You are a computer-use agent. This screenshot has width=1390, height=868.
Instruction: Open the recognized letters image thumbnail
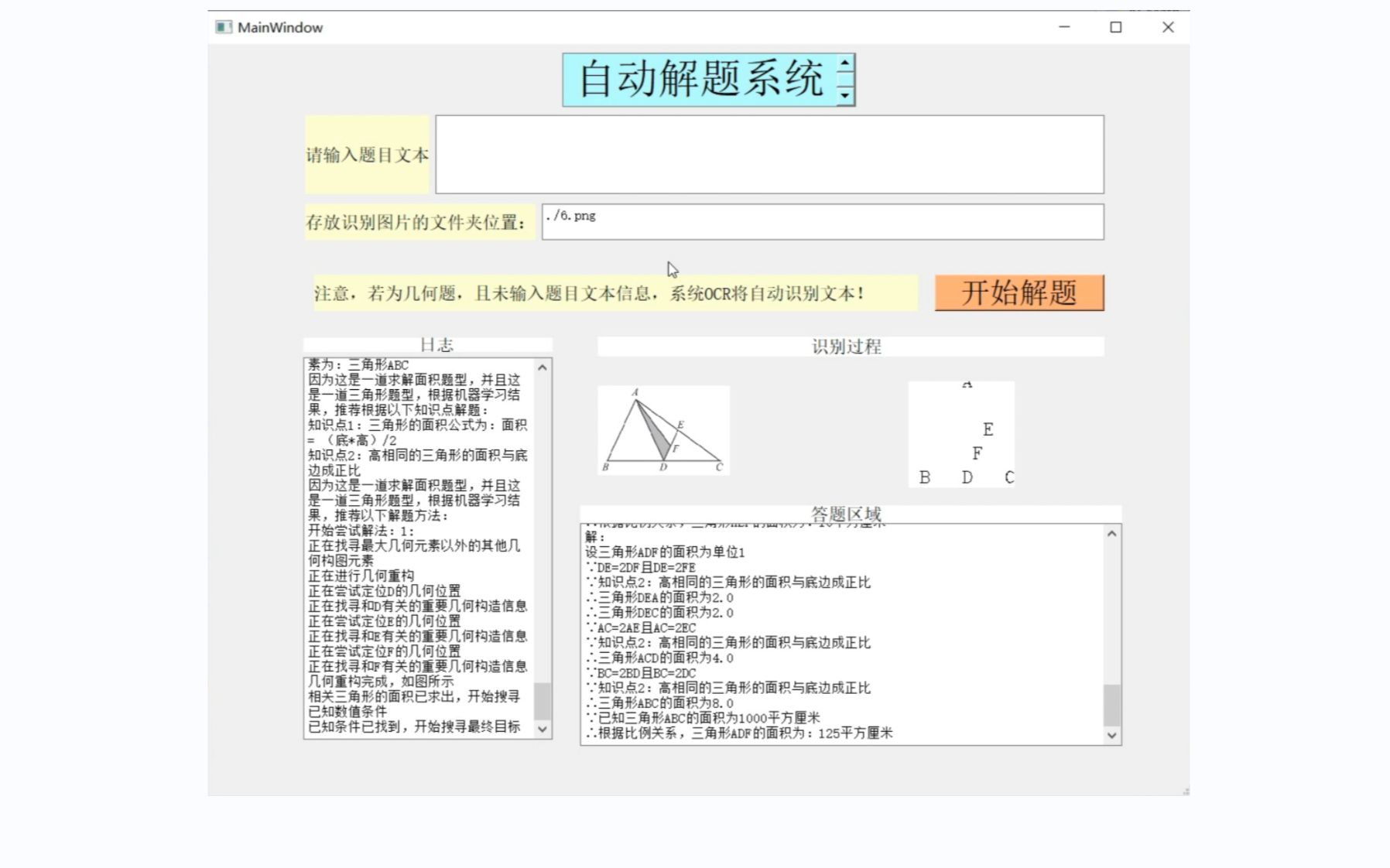961,434
